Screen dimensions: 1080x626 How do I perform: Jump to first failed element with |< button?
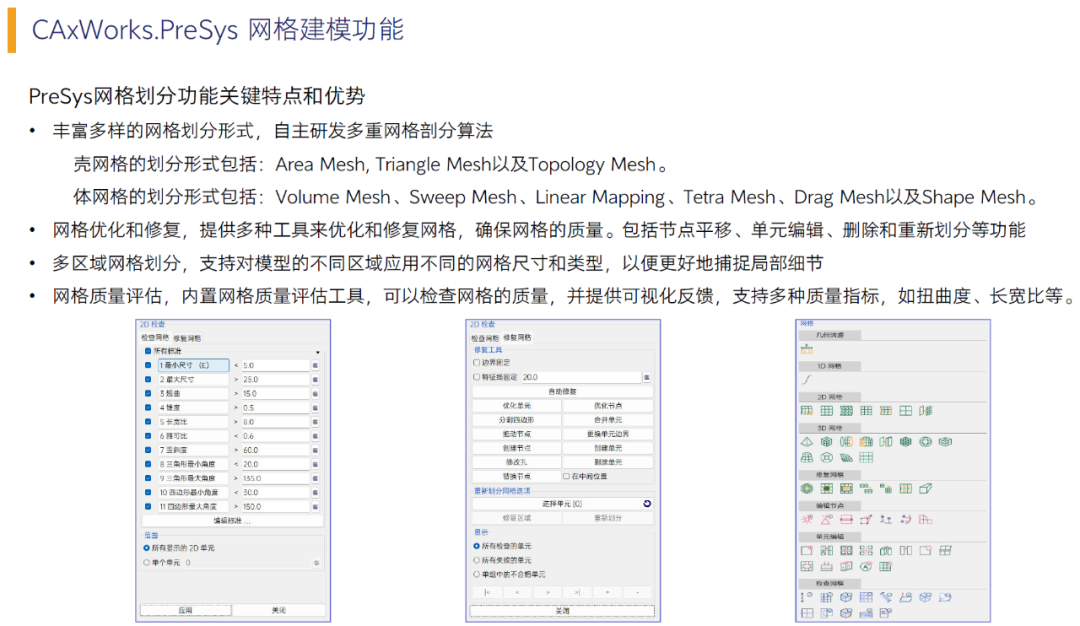pyautogui.click(x=487, y=592)
